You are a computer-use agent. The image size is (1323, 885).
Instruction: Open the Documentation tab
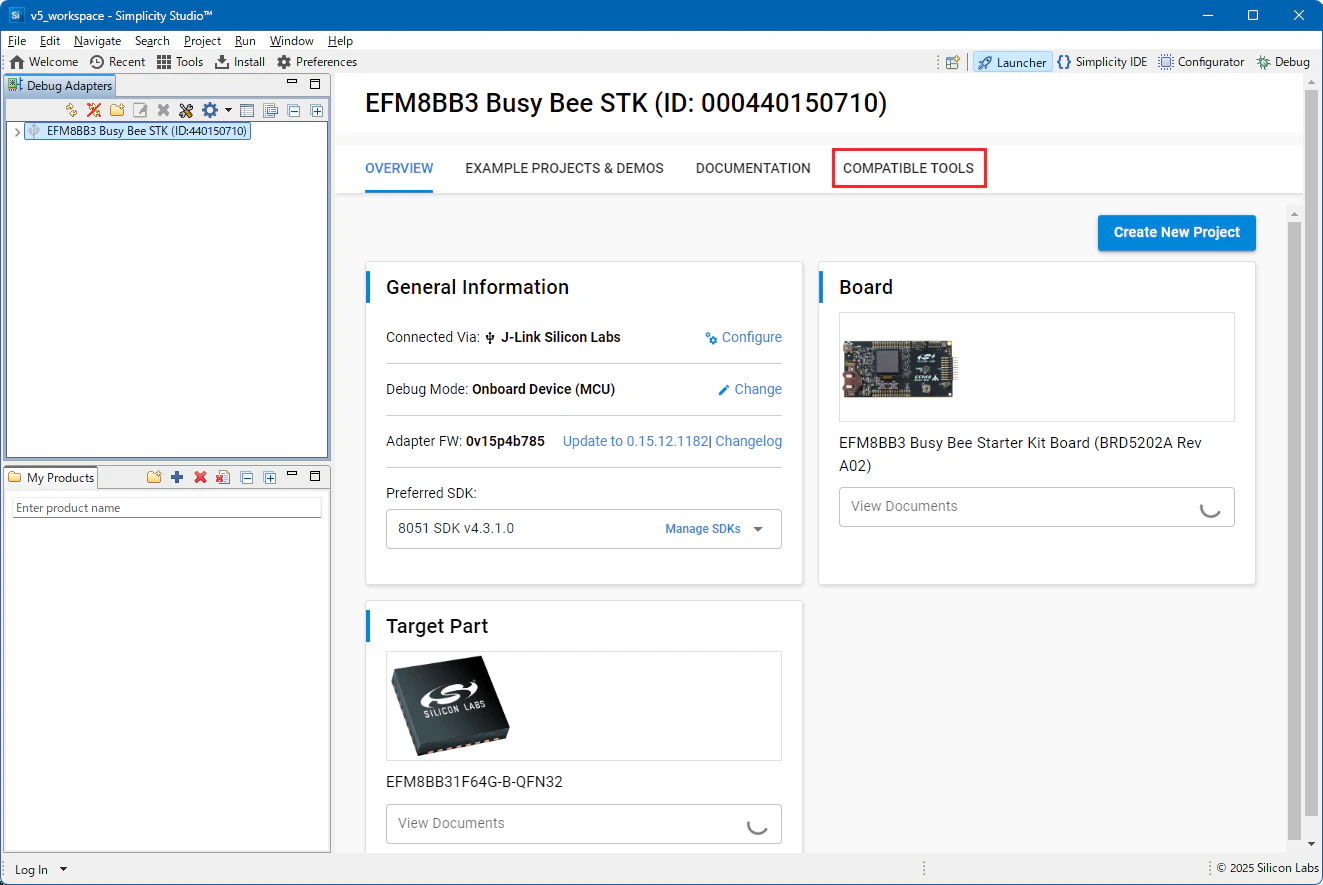[753, 168]
